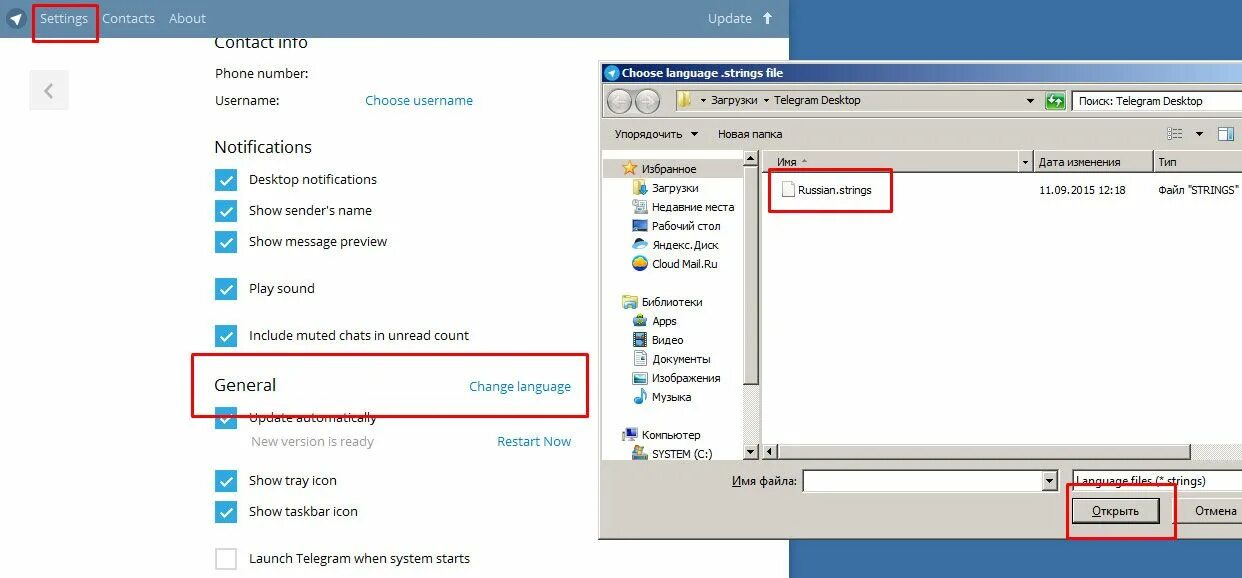The width and height of the screenshot is (1242, 578).
Task: Click the back navigation arrow in file dialog
Action: [x=620, y=101]
